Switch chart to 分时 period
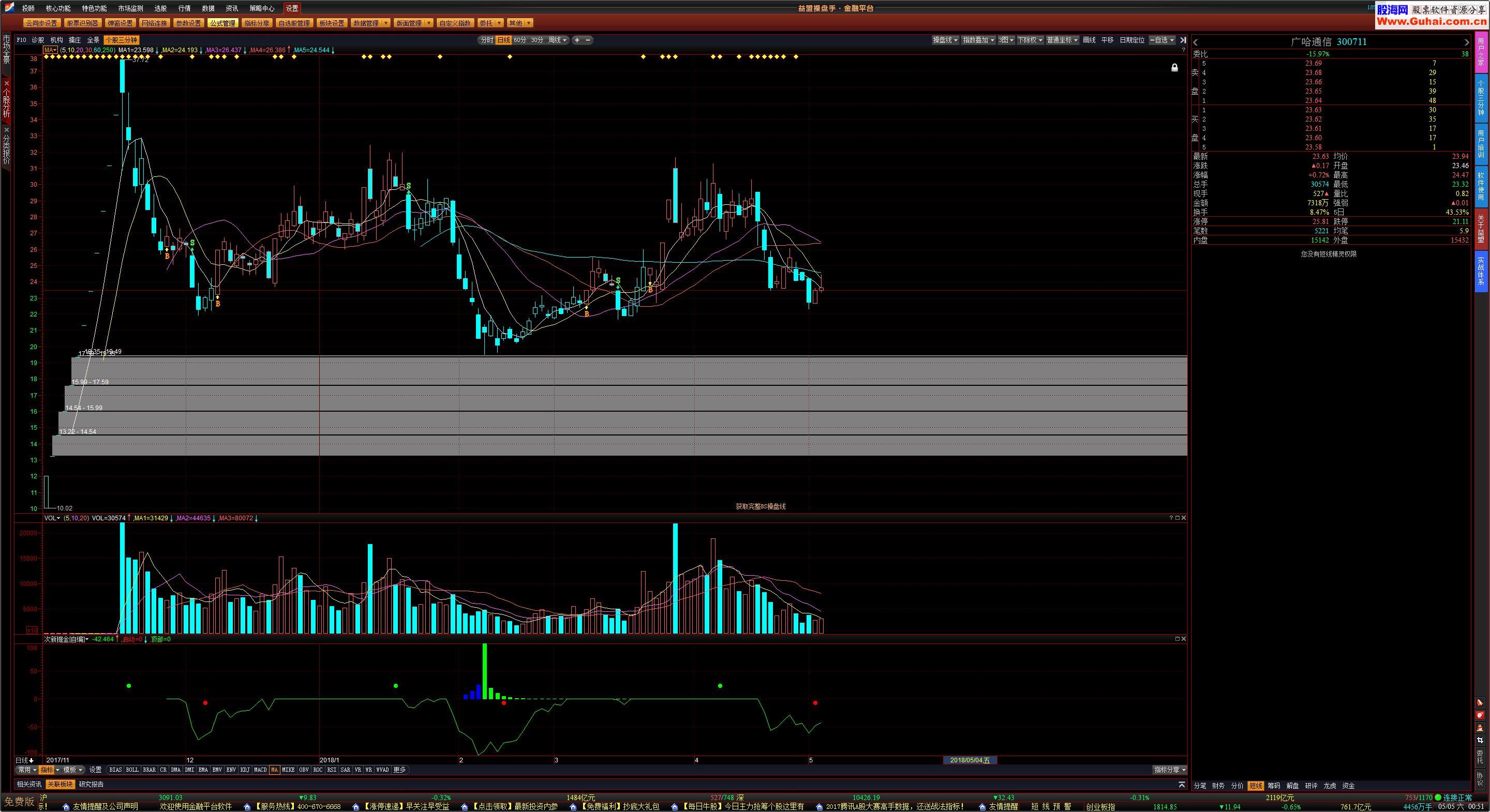1490x812 pixels. click(x=487, y=40)
